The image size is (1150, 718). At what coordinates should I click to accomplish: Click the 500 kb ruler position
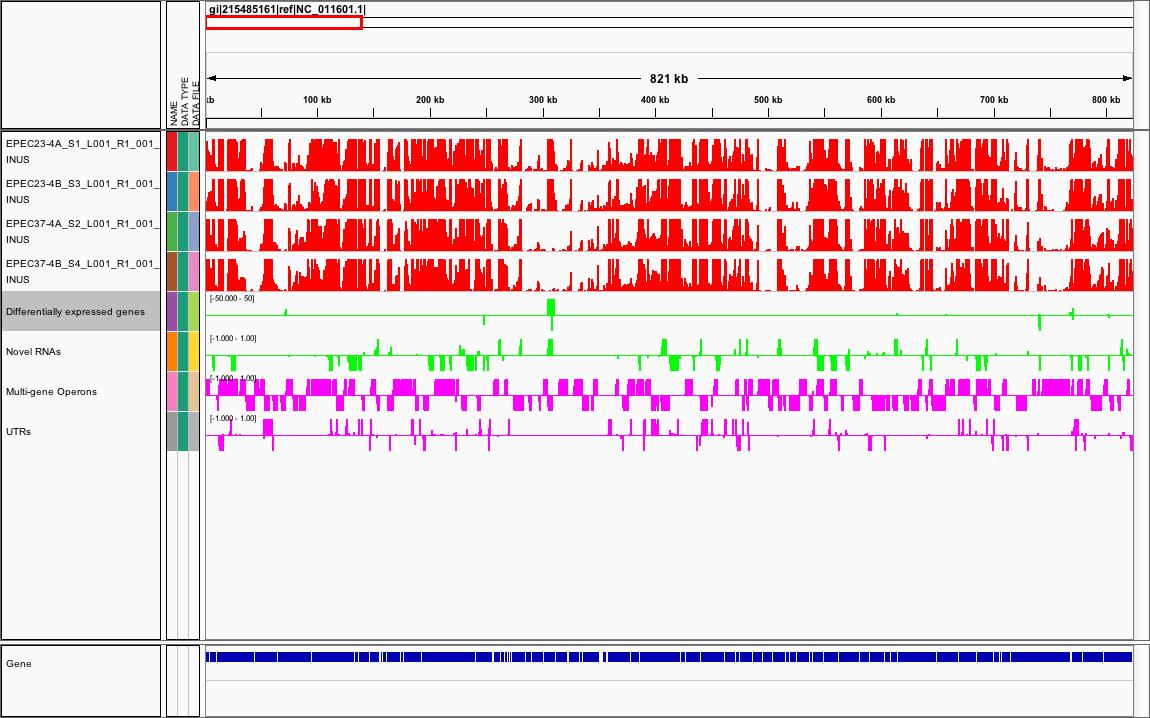click(768, 100)
